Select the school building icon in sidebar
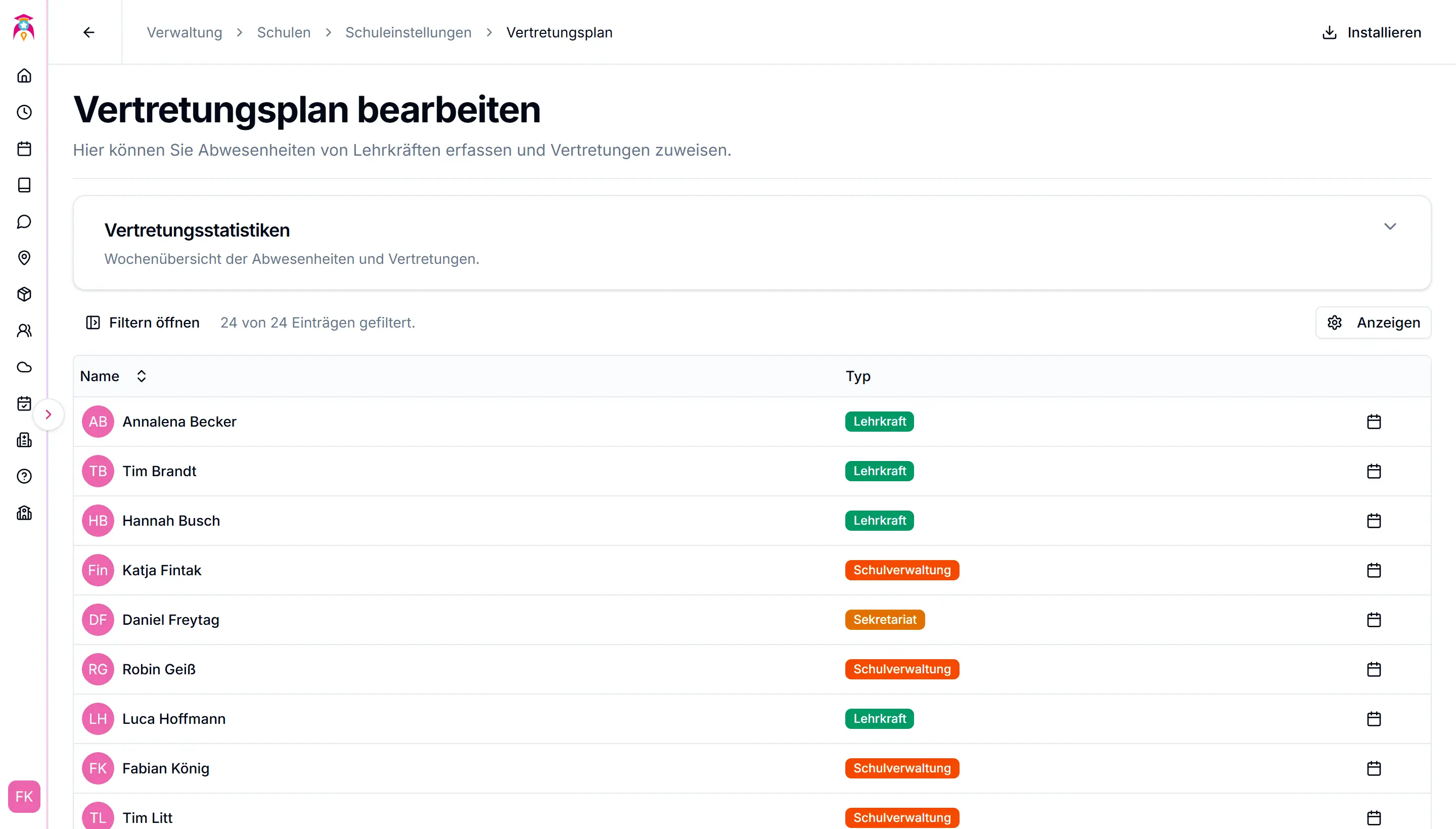The height and width of the screenshot is (829, 1456). [x=24, y=513]
